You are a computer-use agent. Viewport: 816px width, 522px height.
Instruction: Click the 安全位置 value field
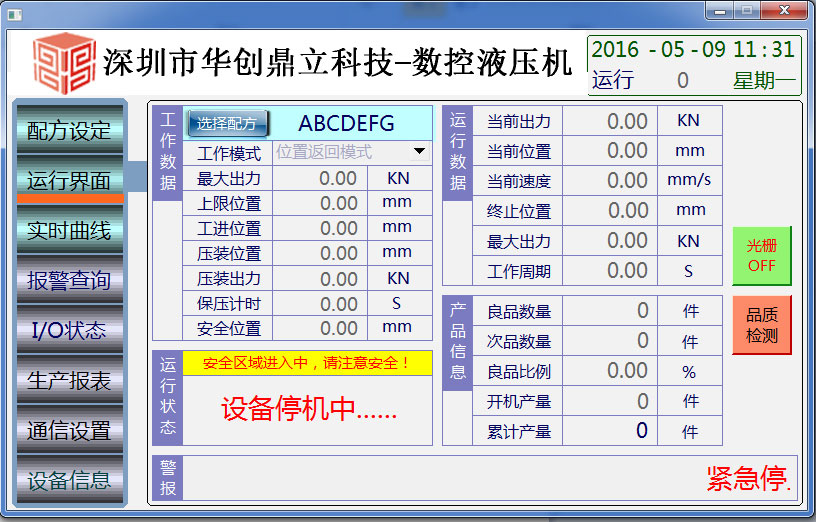tap(320, 328)
